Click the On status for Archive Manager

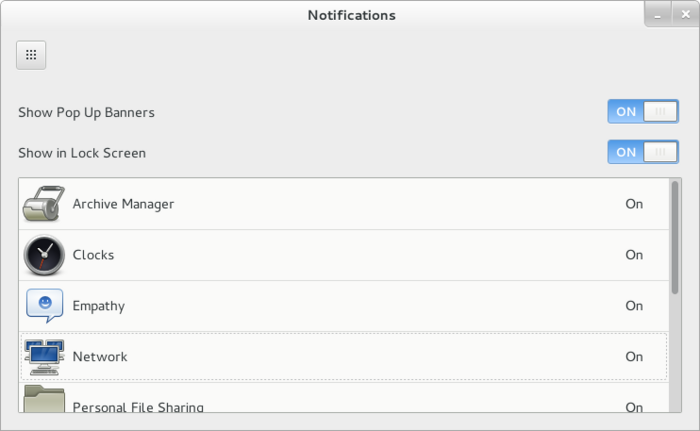[x=634, y=204]
